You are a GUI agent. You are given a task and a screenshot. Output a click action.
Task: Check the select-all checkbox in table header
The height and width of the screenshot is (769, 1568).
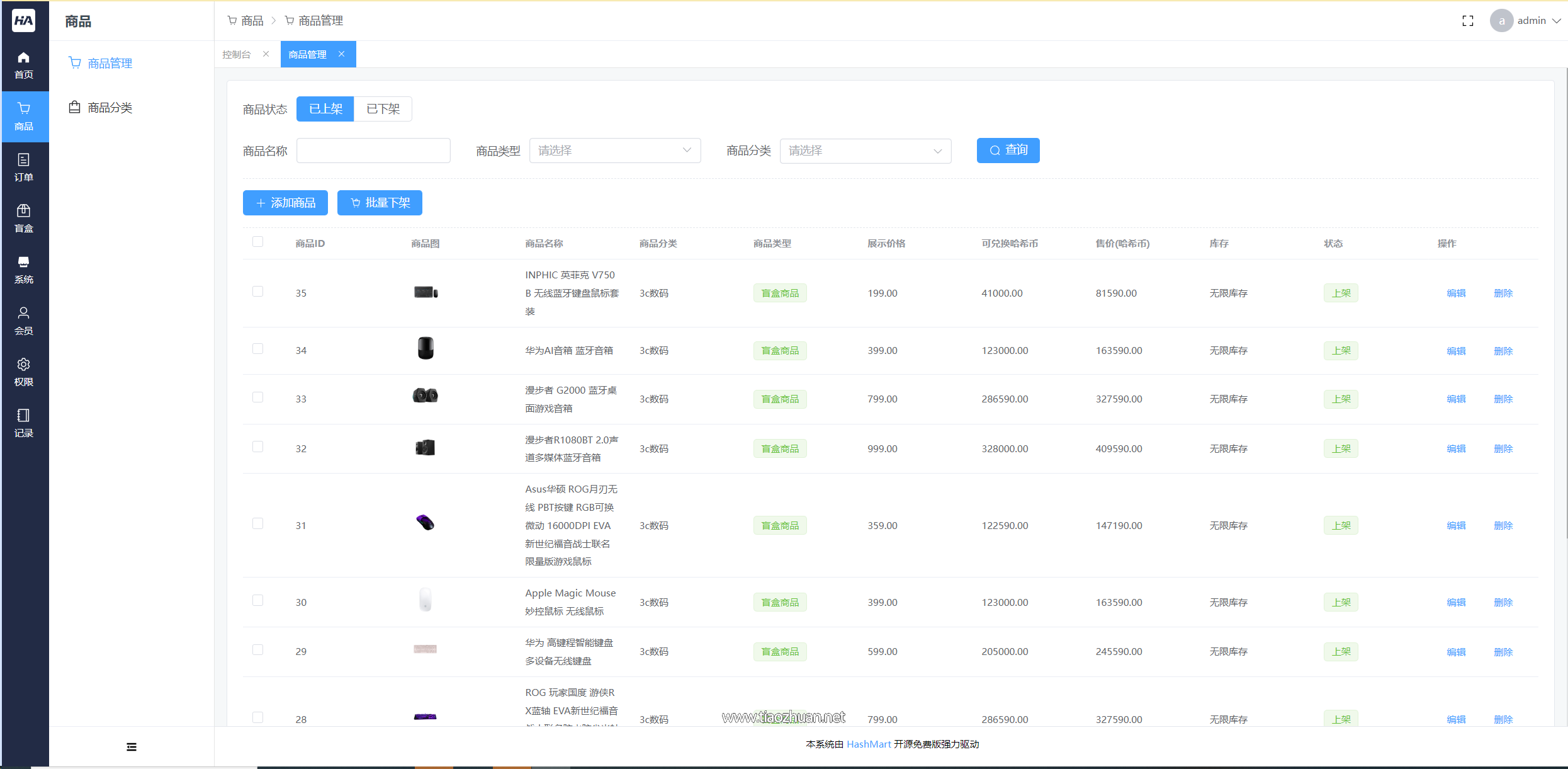[x=257, y=242]
